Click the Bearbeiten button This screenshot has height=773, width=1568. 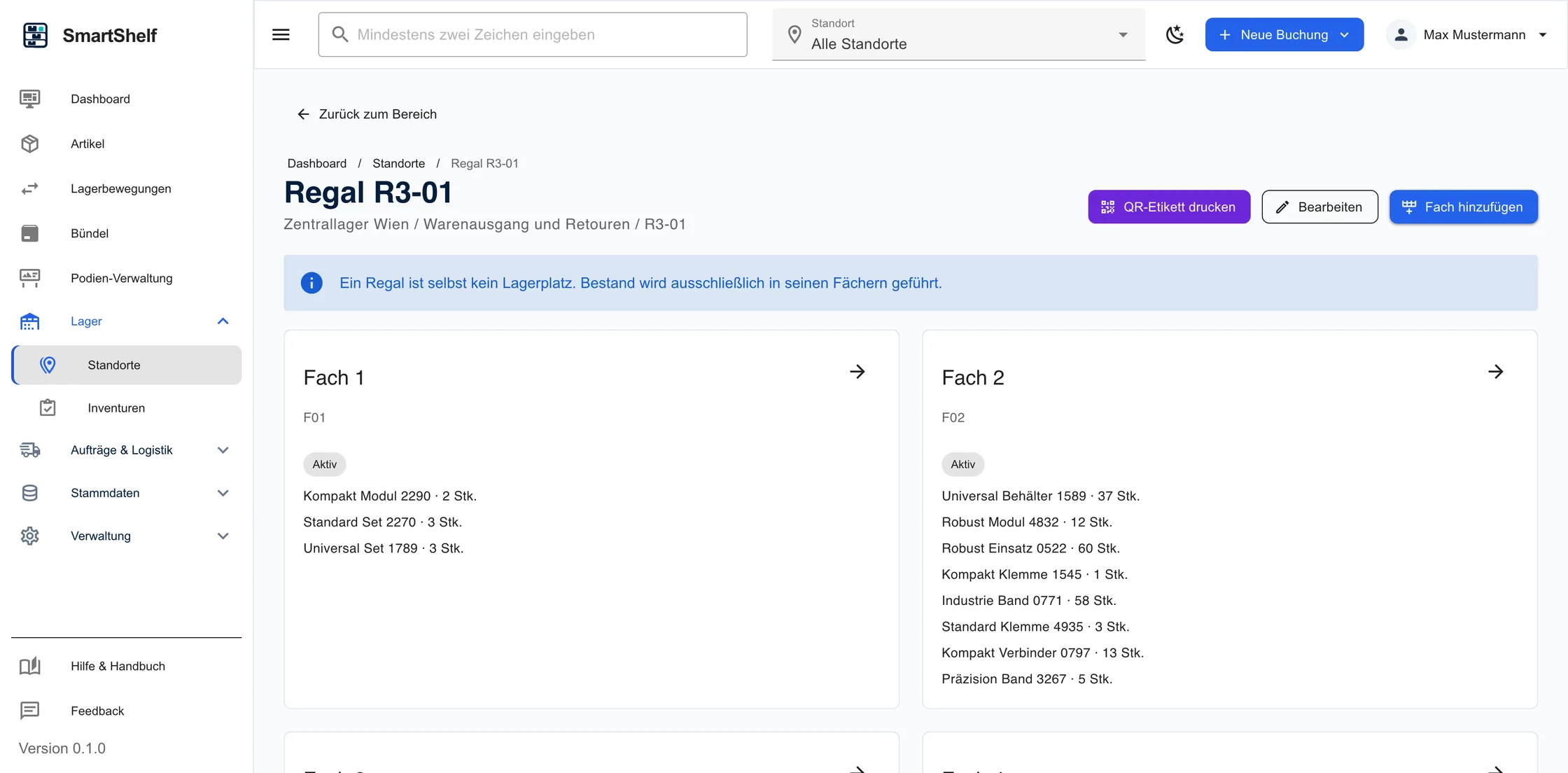click(1319, 207)
